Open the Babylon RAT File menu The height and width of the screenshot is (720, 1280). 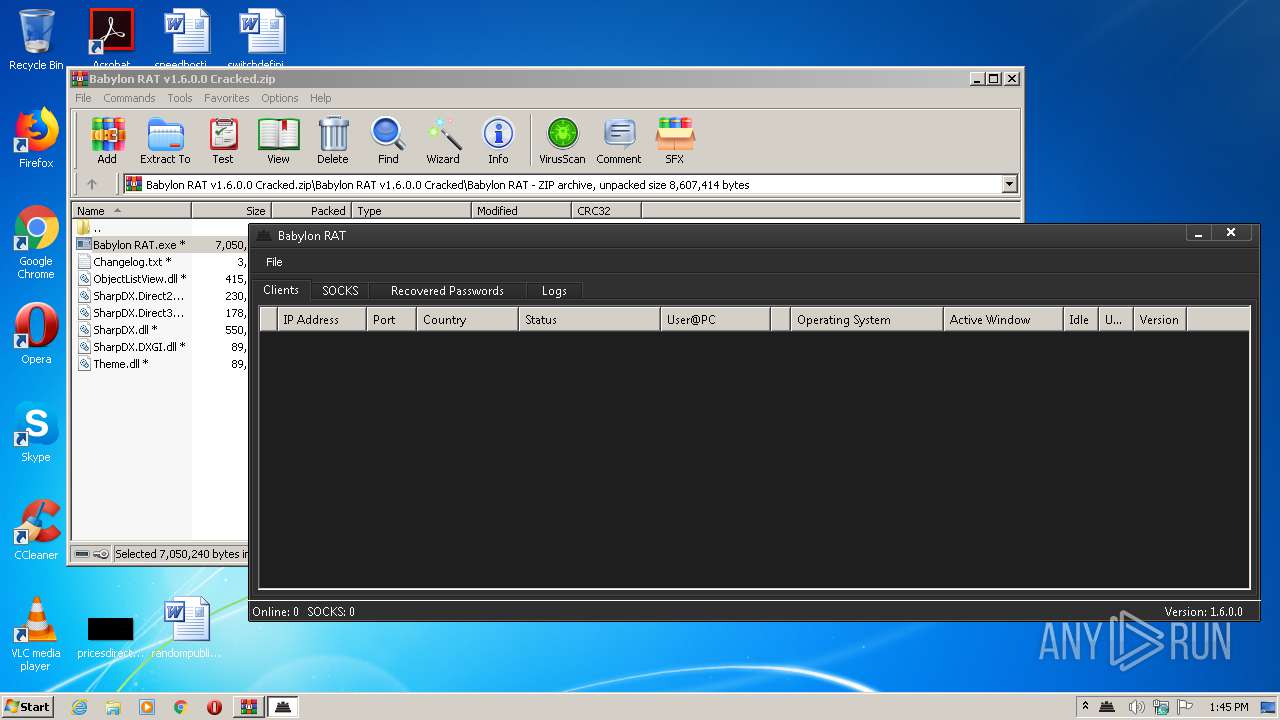point(274,262)
